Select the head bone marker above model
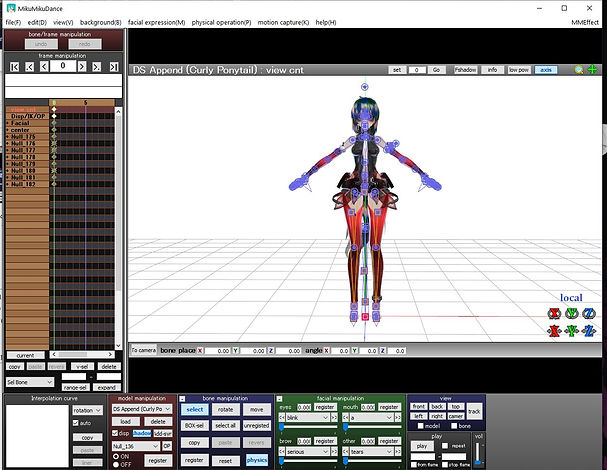Image resolution: width=607 pixels, height=470 pixels. pos(364,87)
